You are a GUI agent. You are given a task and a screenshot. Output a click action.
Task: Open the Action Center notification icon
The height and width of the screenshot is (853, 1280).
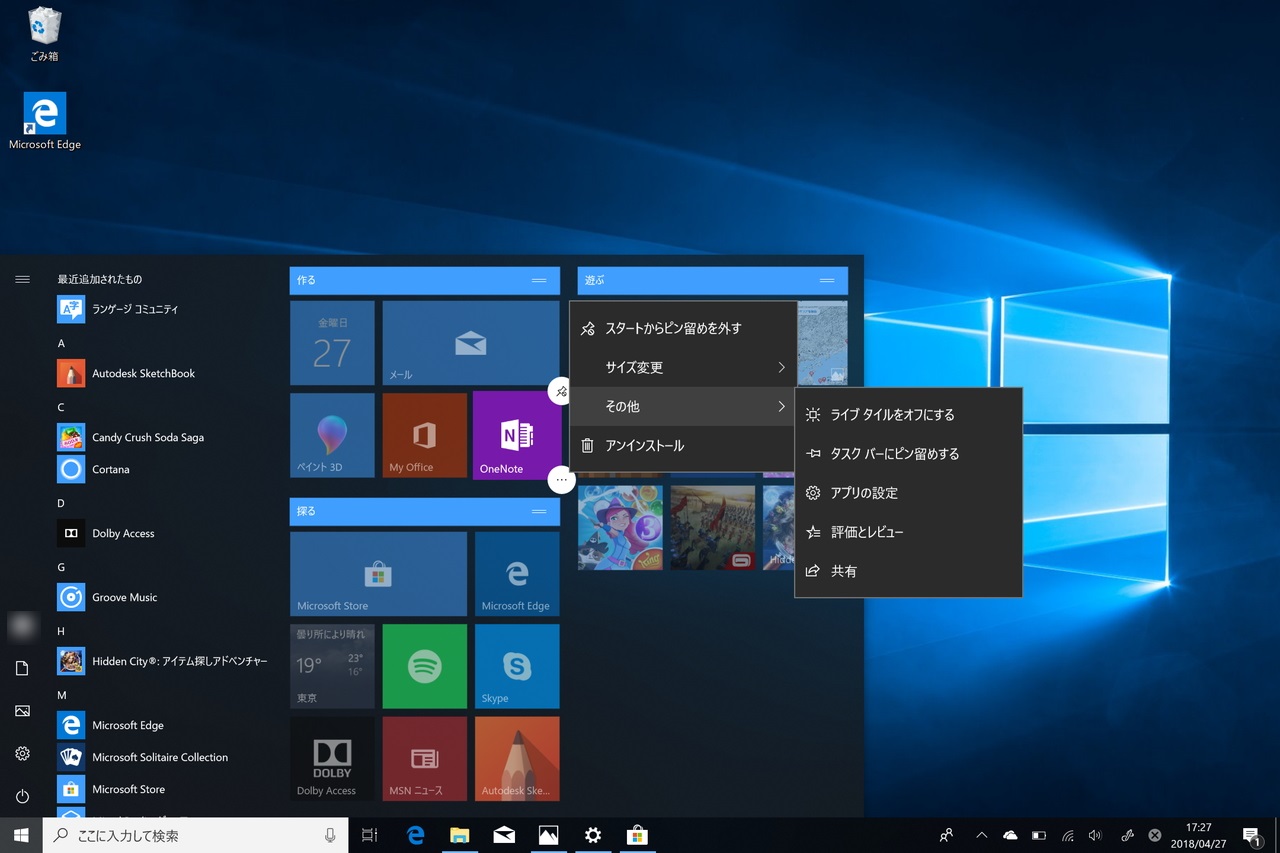[x=1251, y=835]
